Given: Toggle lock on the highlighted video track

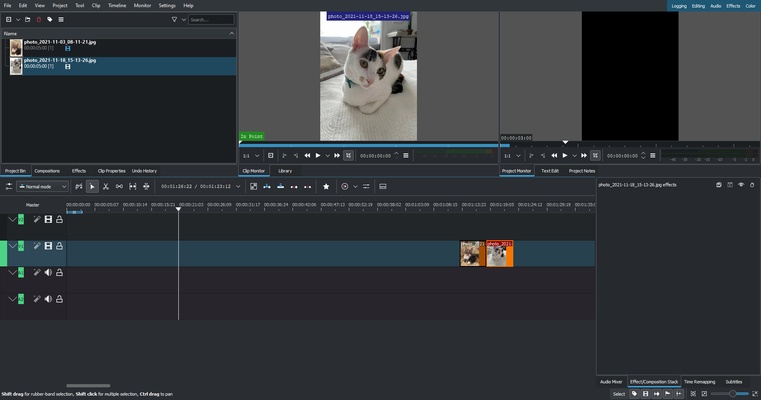Looking at the screenshot, I should point(59,246).
